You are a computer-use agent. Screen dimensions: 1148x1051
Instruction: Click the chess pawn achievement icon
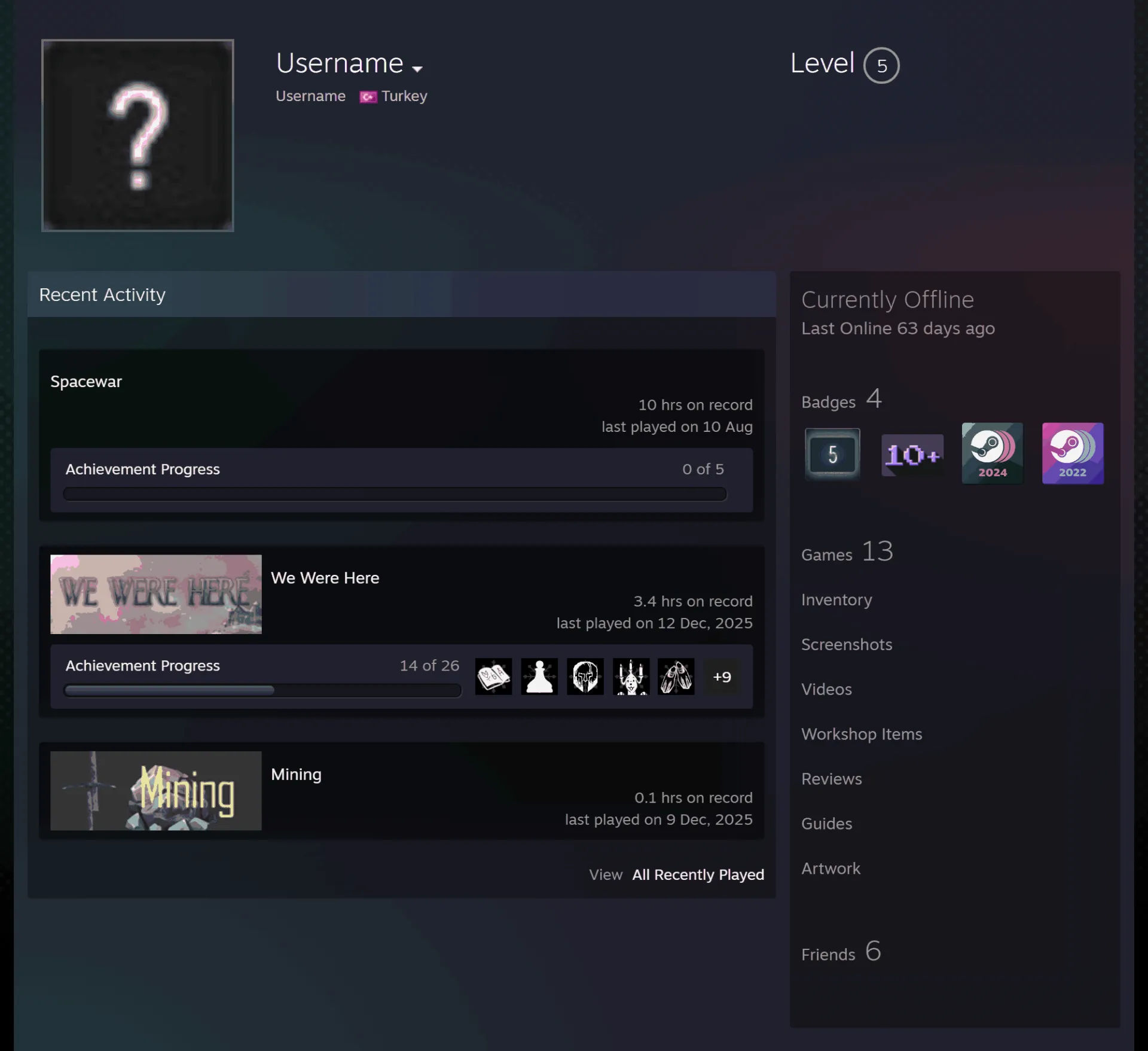(x=539, y=677)
